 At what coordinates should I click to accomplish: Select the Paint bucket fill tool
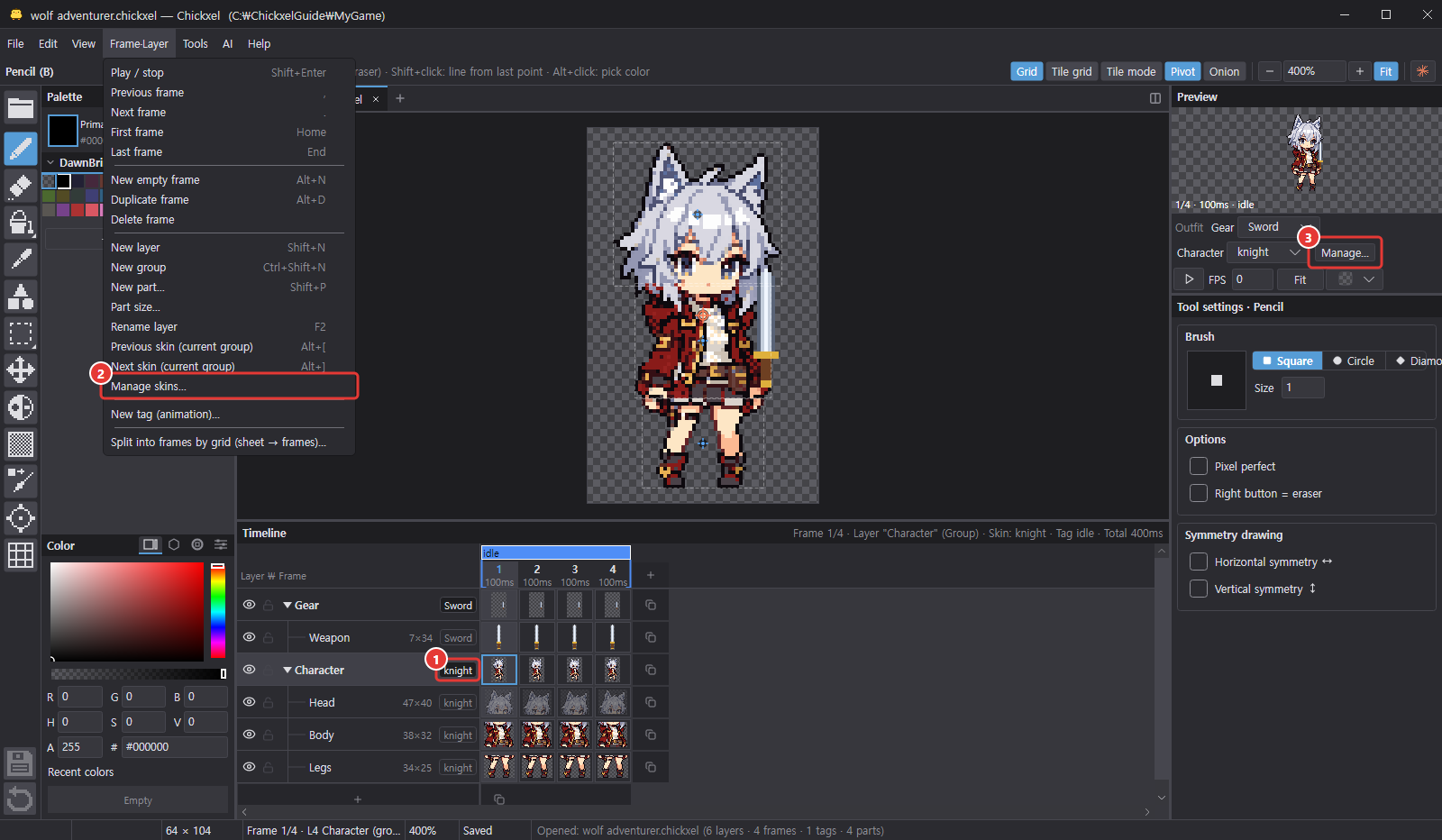21,223
